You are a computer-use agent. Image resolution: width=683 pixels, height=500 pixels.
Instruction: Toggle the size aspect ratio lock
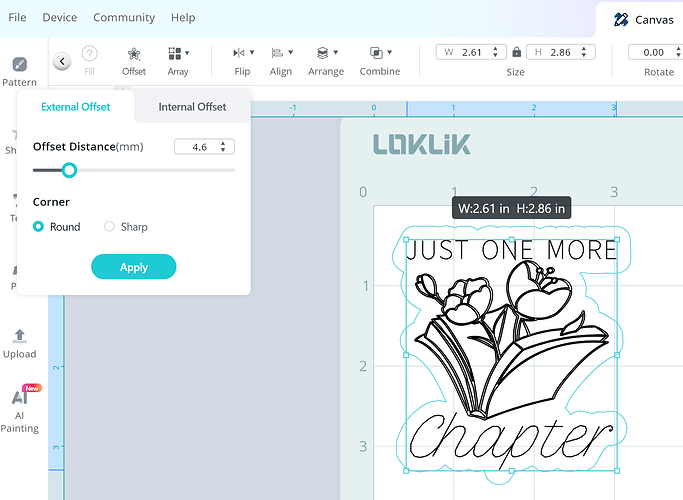(x=517, y=52)
